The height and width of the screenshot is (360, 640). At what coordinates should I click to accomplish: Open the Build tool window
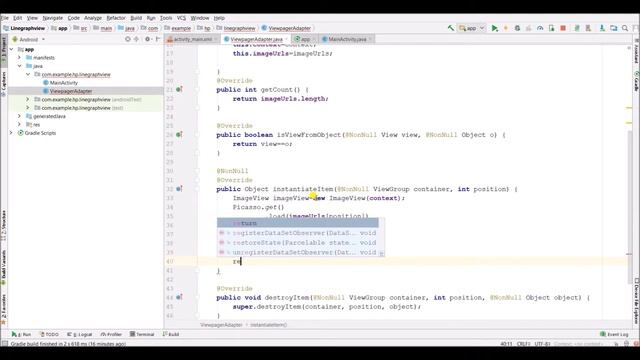click(171, 334)
